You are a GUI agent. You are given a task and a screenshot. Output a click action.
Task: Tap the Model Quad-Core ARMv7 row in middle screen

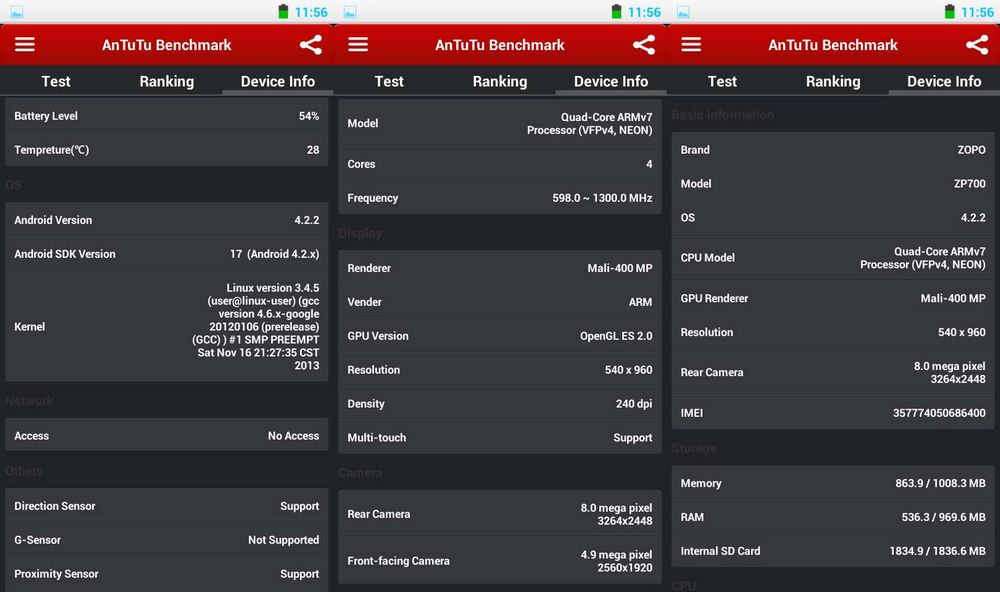click(x=500, y=123)
